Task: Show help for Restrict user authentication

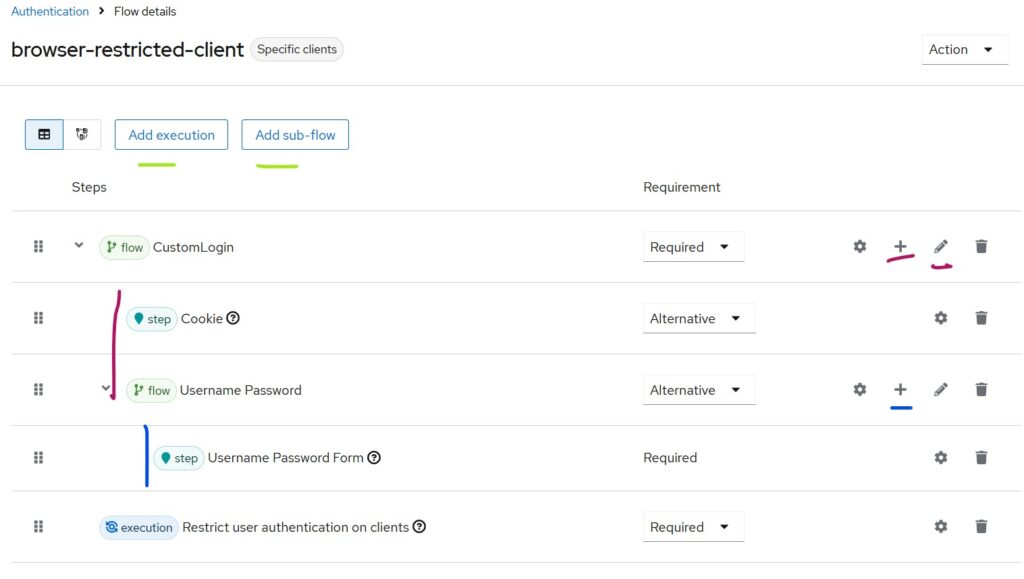Action: (420, 527)
